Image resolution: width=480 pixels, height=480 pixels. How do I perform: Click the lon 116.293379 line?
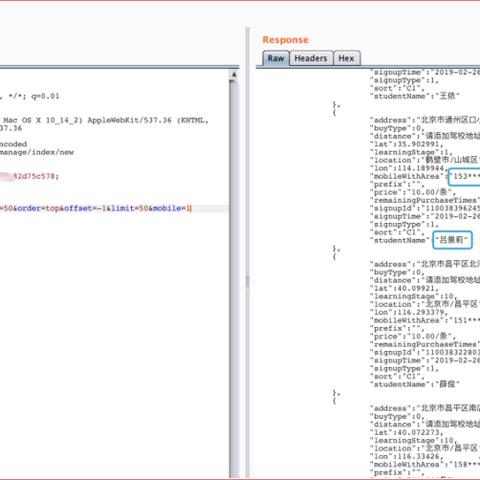point(409,312)
